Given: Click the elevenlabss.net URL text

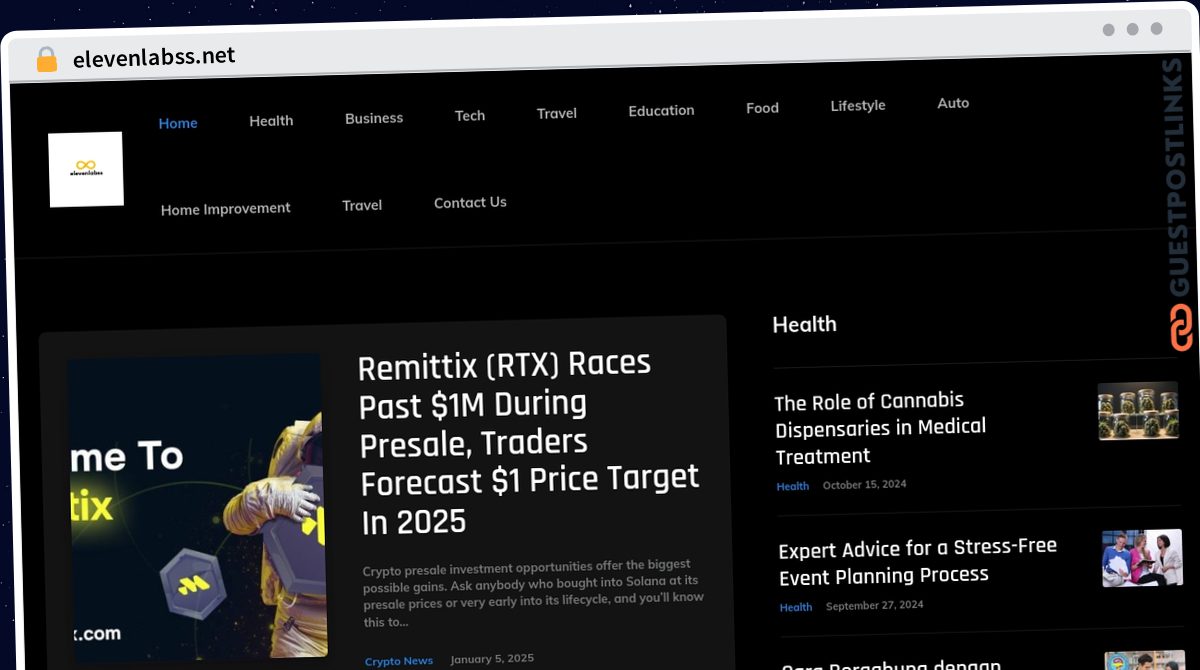Looking at the screenshot, I should 154,57.
